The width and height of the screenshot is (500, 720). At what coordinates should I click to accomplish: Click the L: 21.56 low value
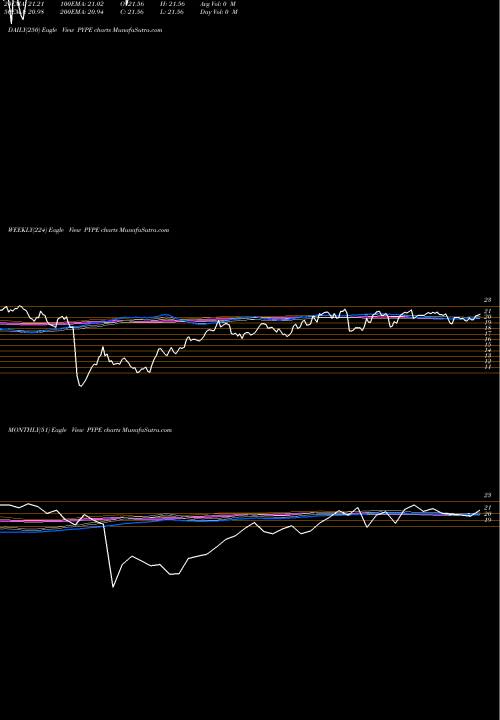(173, 12)
